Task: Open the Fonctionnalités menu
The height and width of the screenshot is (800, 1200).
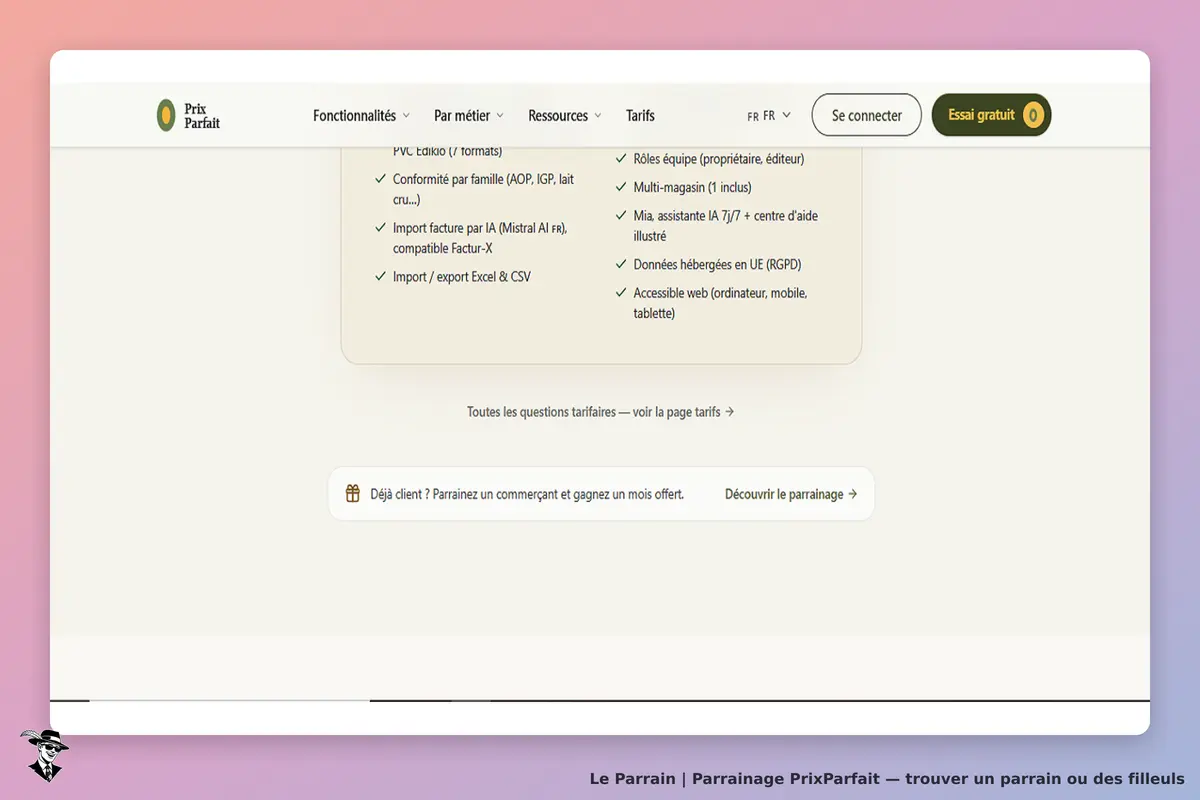Action: pyautogui.click(x=361, y=116)
